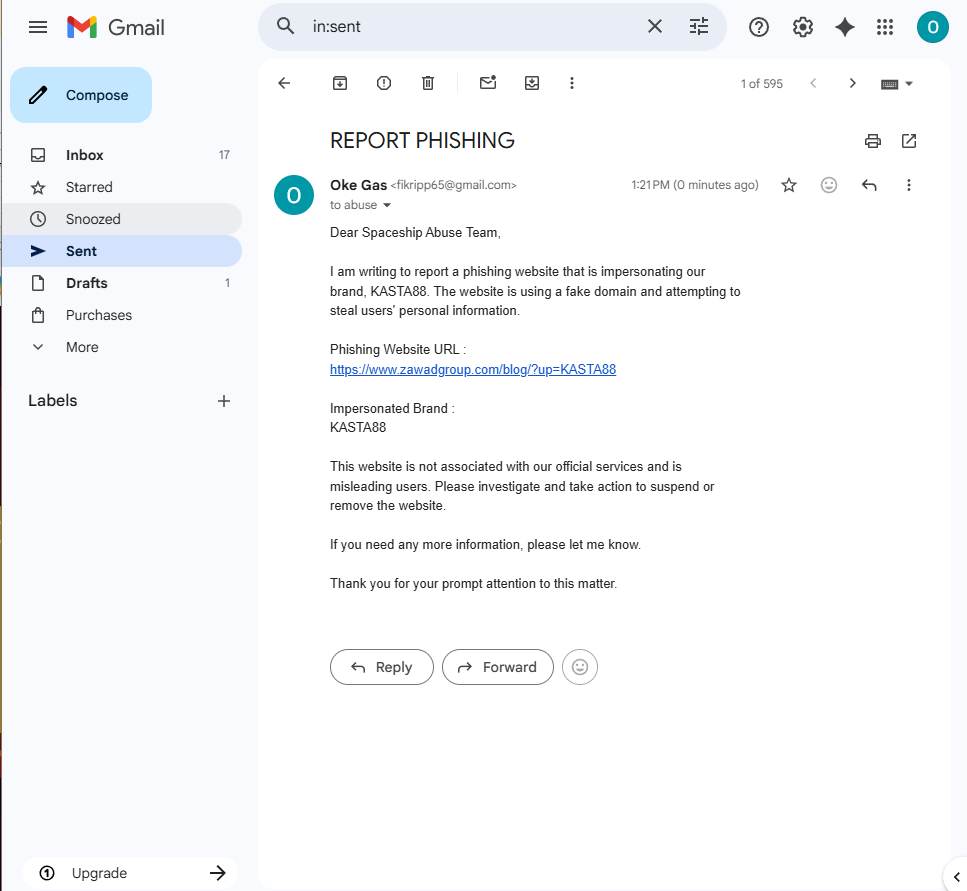967x891 pixels.
Task: Open the input tools keyboard dropdown
Action: (896, 84)
